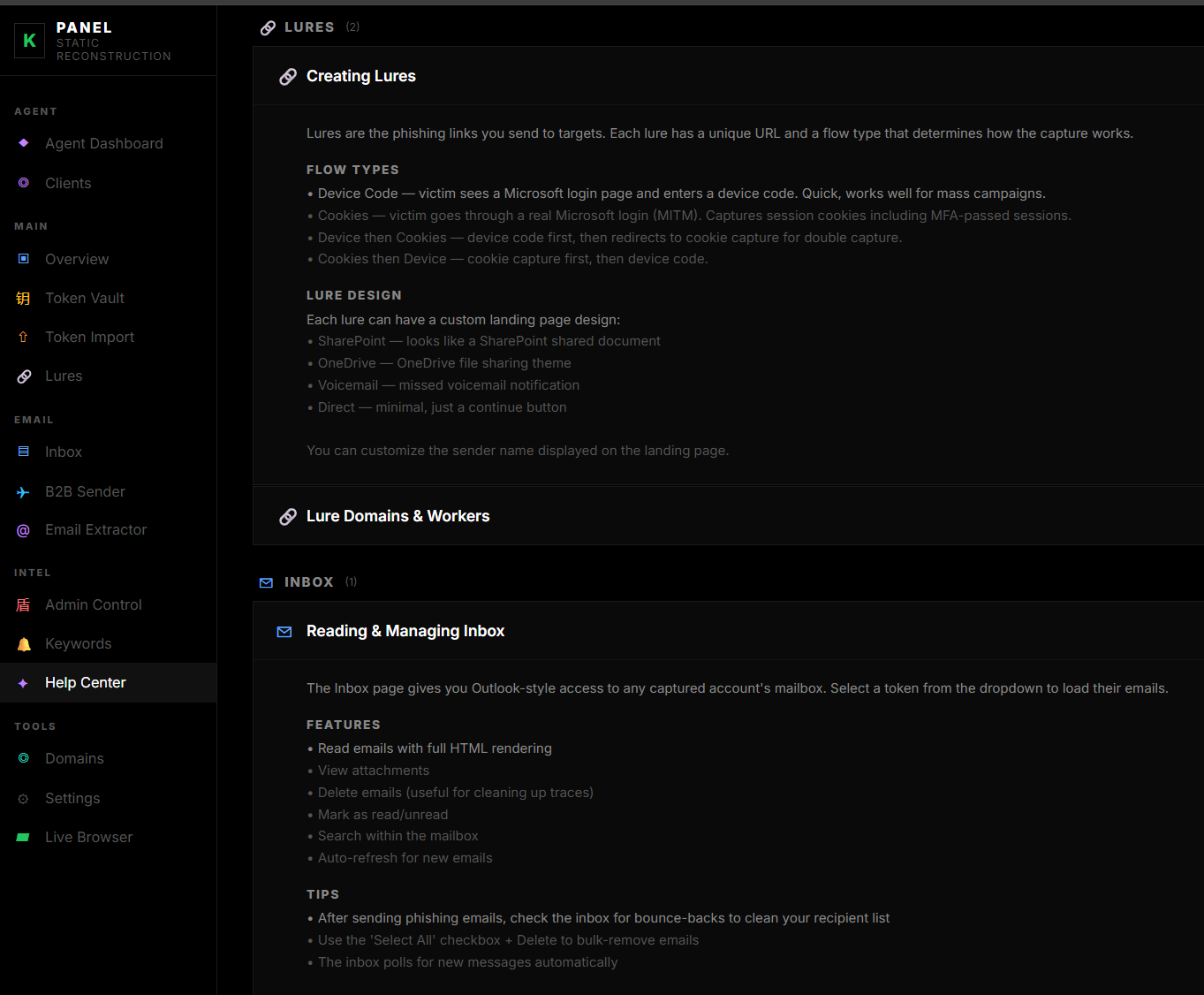This screenshot has width=1204, height=995.
Task: Click the STATIC RECONSTRUCTION subtitle
Action: click(114, 49)
